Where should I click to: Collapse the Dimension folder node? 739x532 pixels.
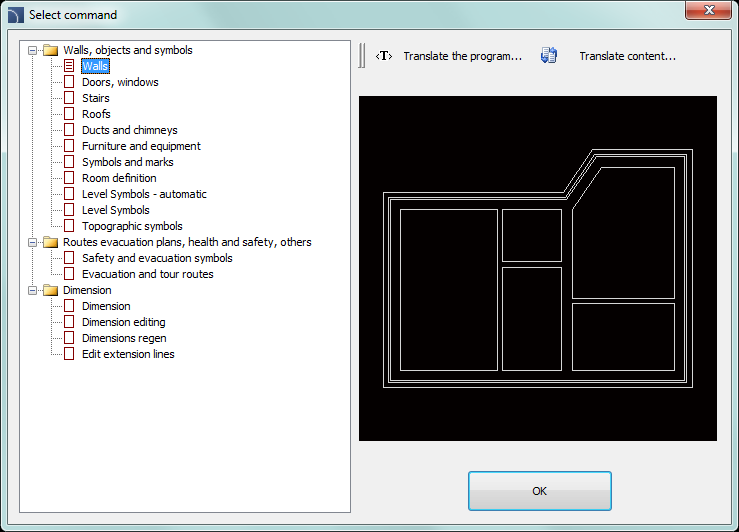[x=33, y=290]
